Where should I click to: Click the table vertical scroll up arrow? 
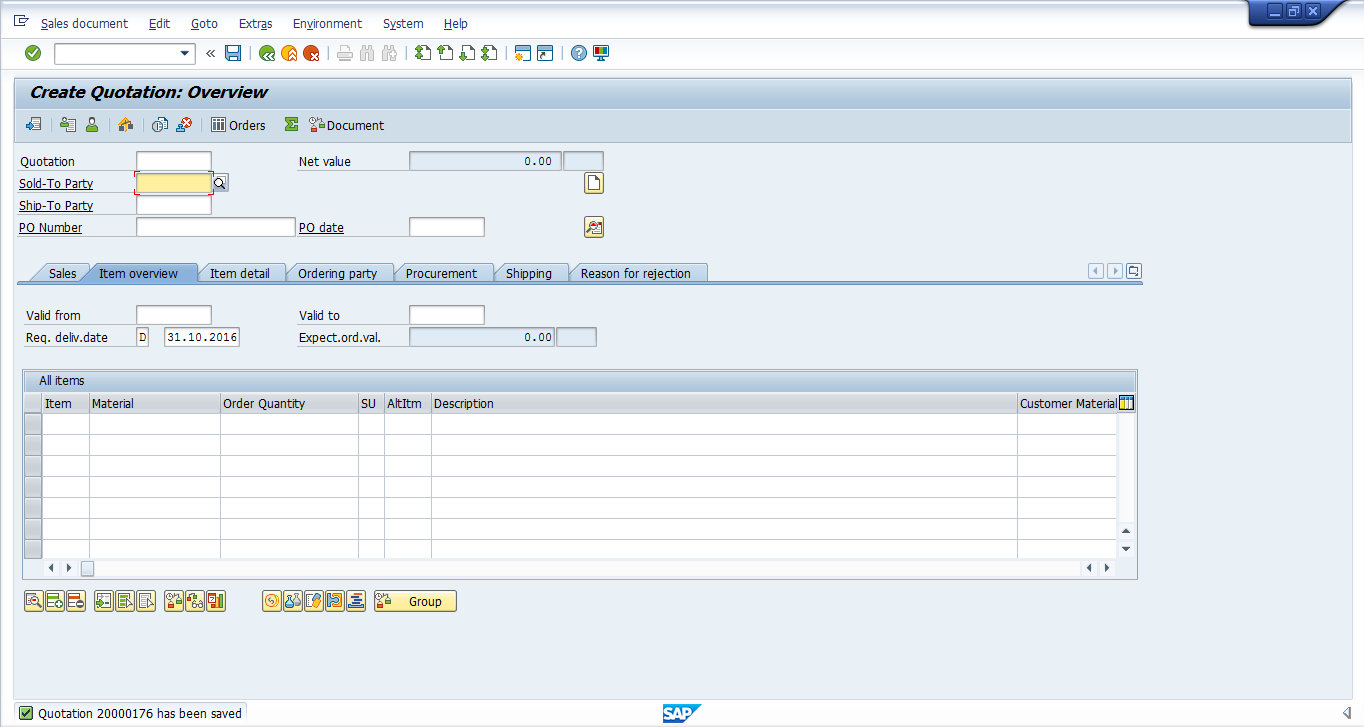point(1126,531)
